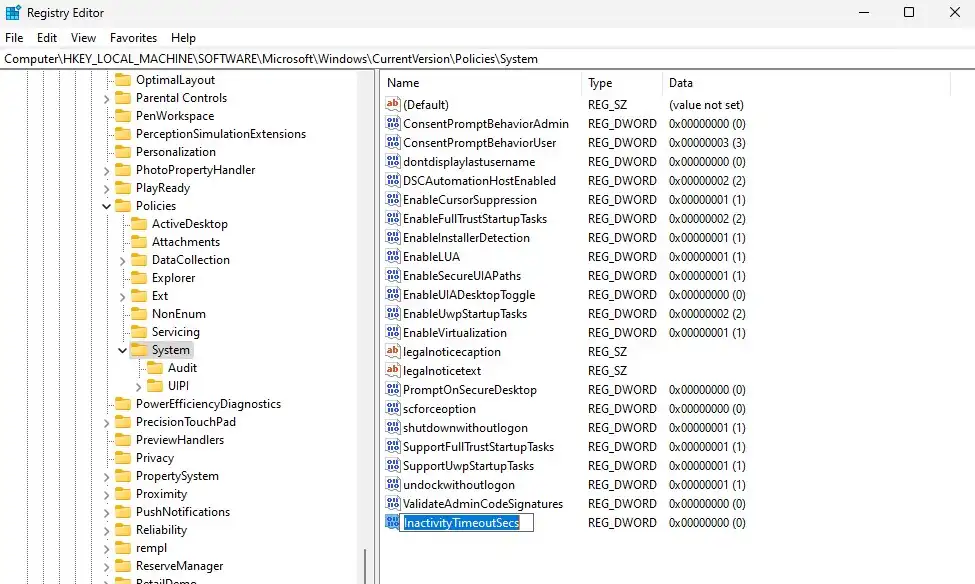Select the rempl key
Screen dimensions: 975x584
point(151,548)
